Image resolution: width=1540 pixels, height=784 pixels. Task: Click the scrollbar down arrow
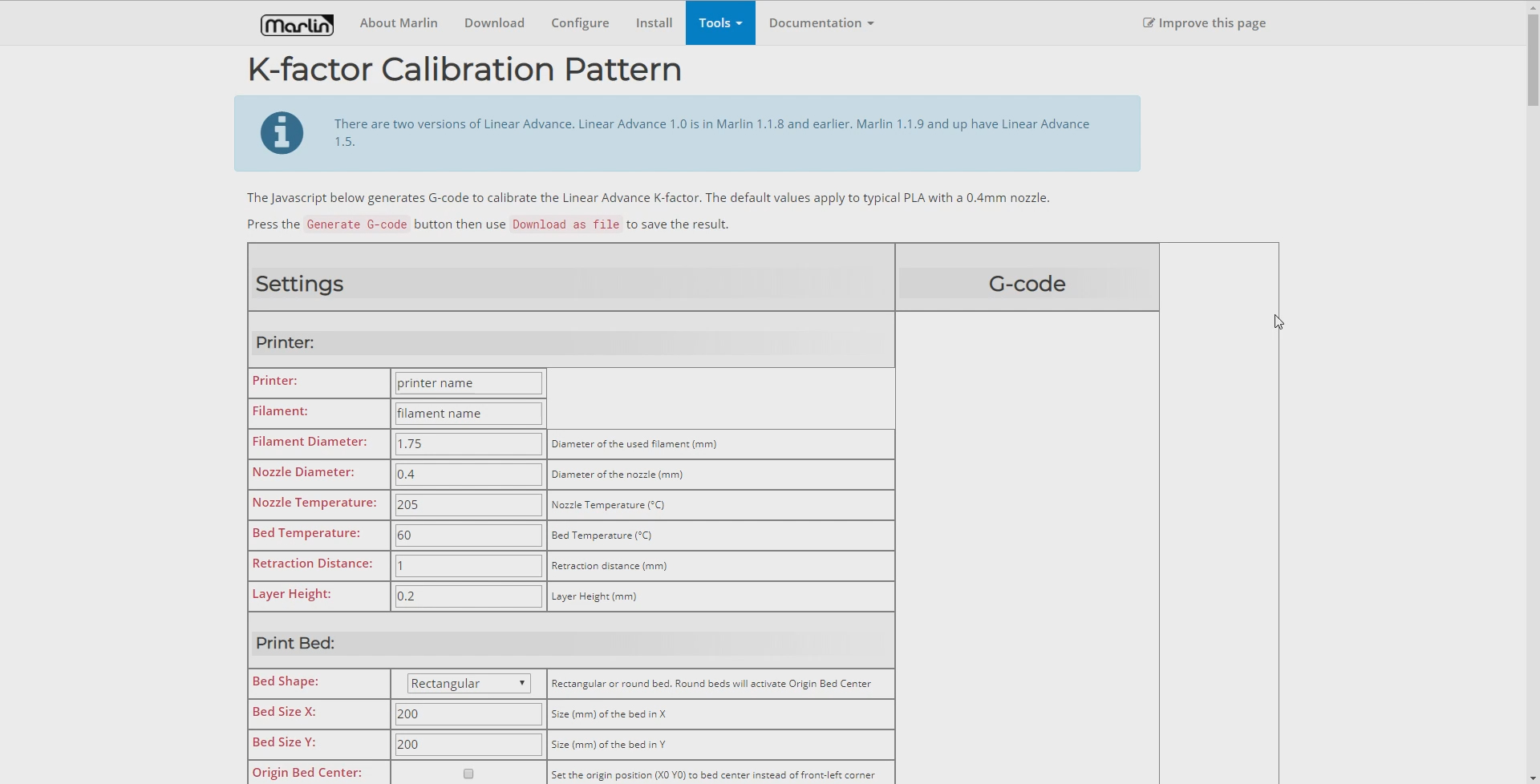tap(1533, 778)
